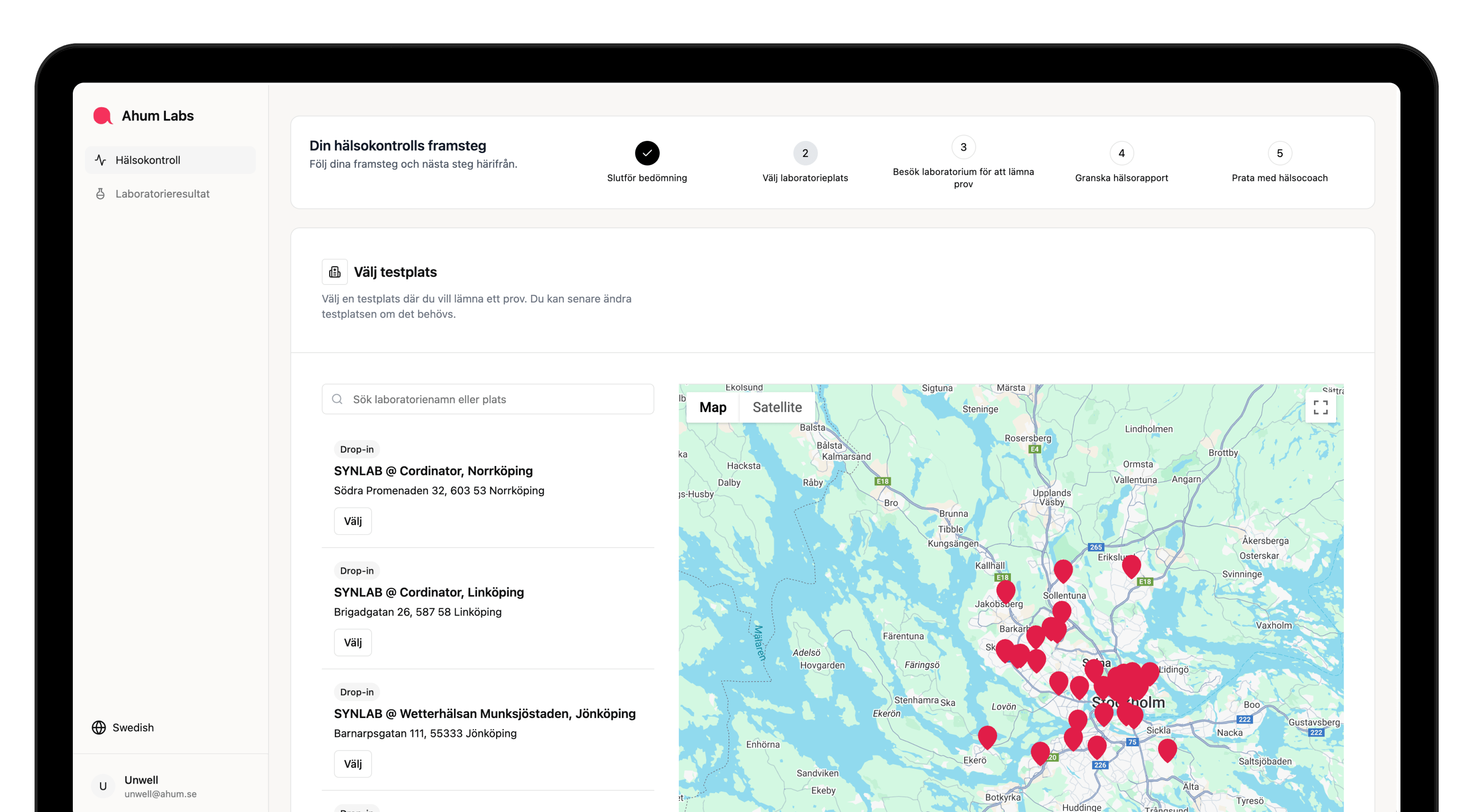Click the U user avatar
Screen dimensions: 1478x812
(103, 786)
